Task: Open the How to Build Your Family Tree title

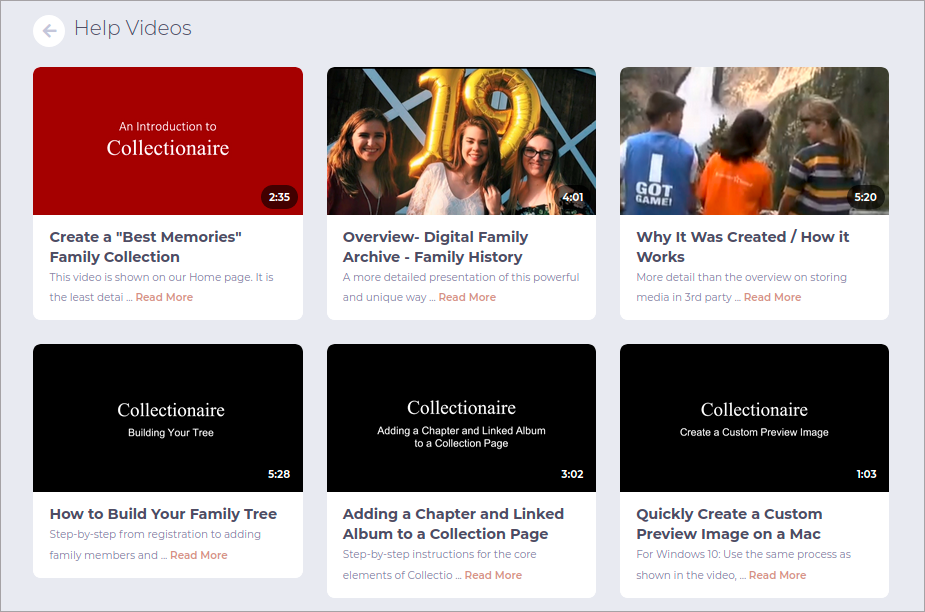Action: click(163, 514)
